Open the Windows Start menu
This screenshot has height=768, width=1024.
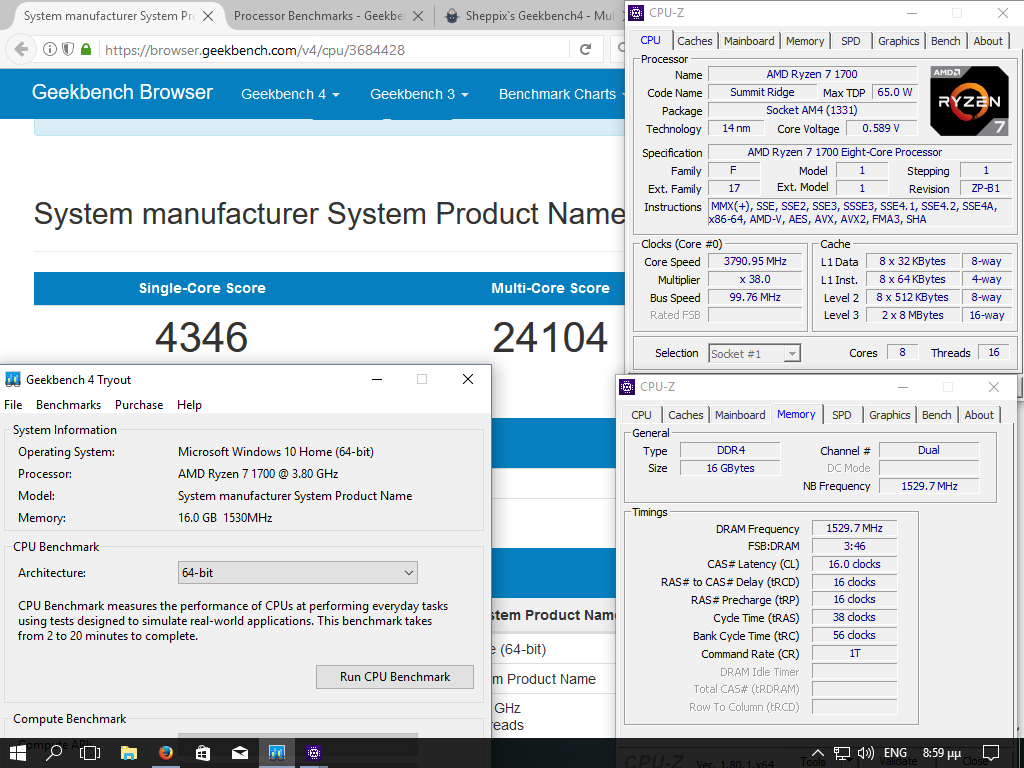click(17, 753)
